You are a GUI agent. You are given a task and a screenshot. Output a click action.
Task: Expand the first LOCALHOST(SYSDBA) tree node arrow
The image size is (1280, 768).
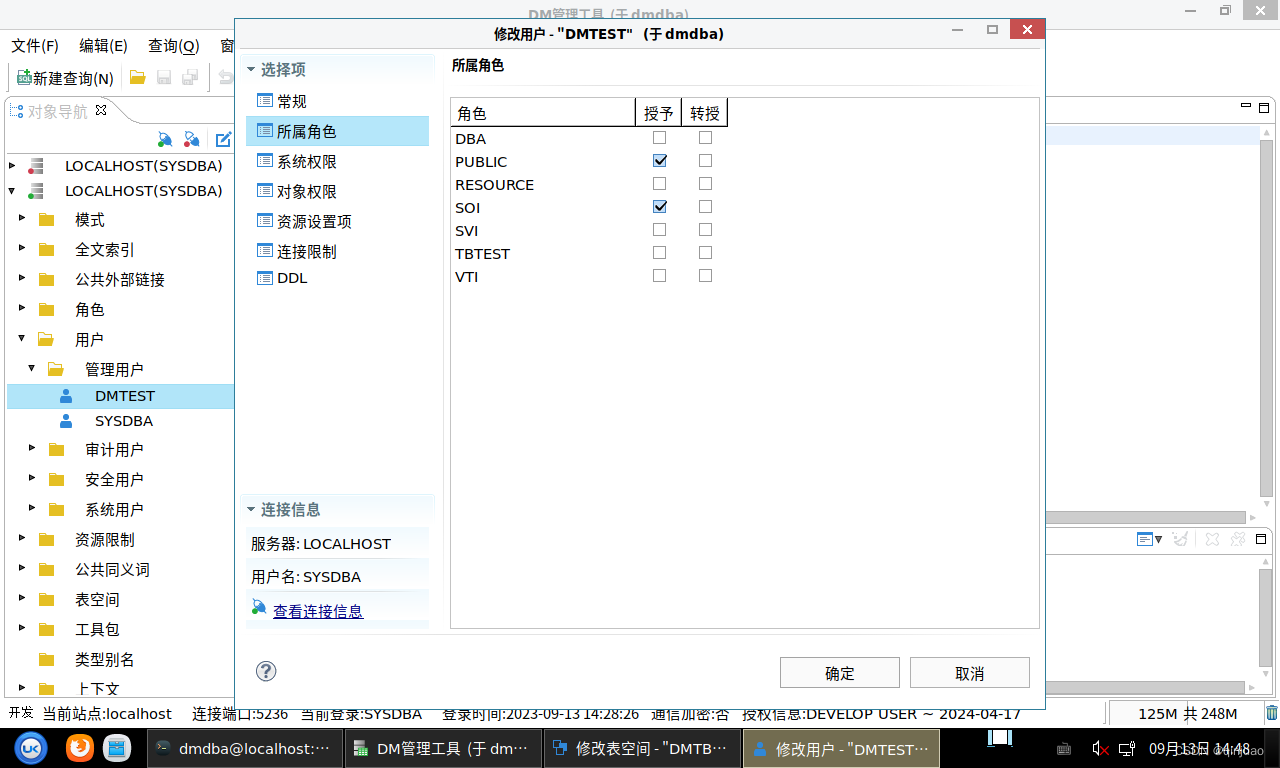point(12,166)
